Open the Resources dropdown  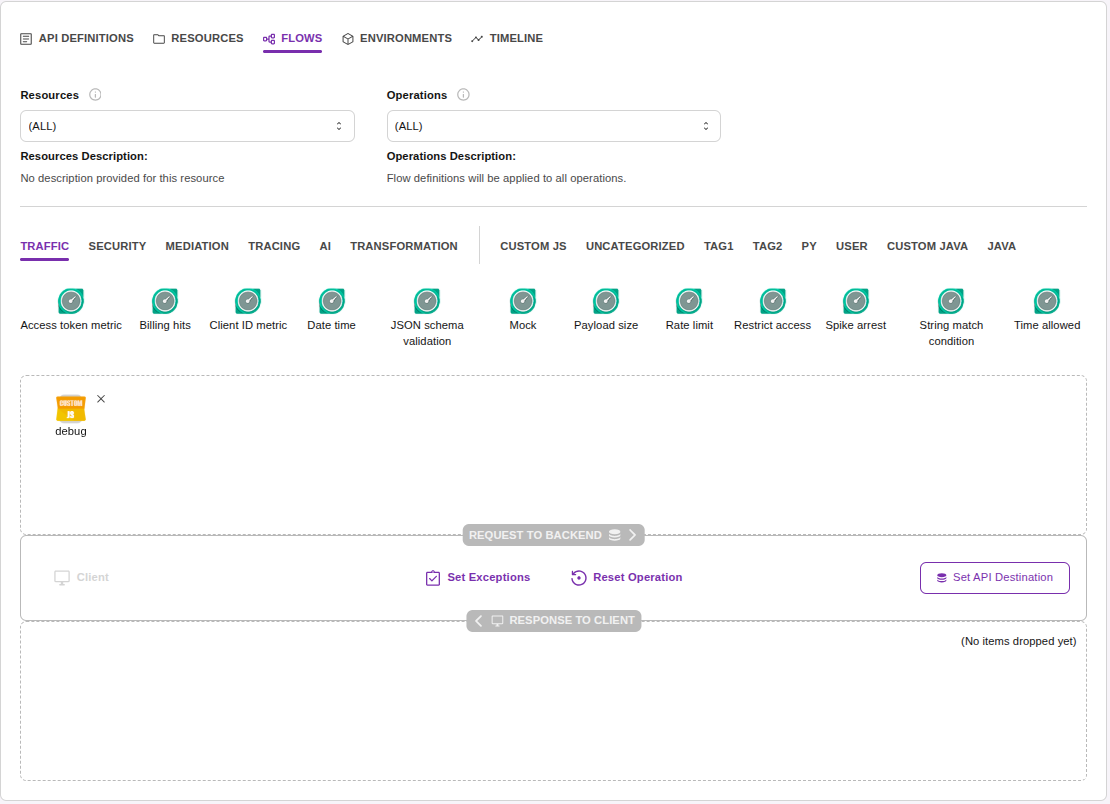[187, 126]
